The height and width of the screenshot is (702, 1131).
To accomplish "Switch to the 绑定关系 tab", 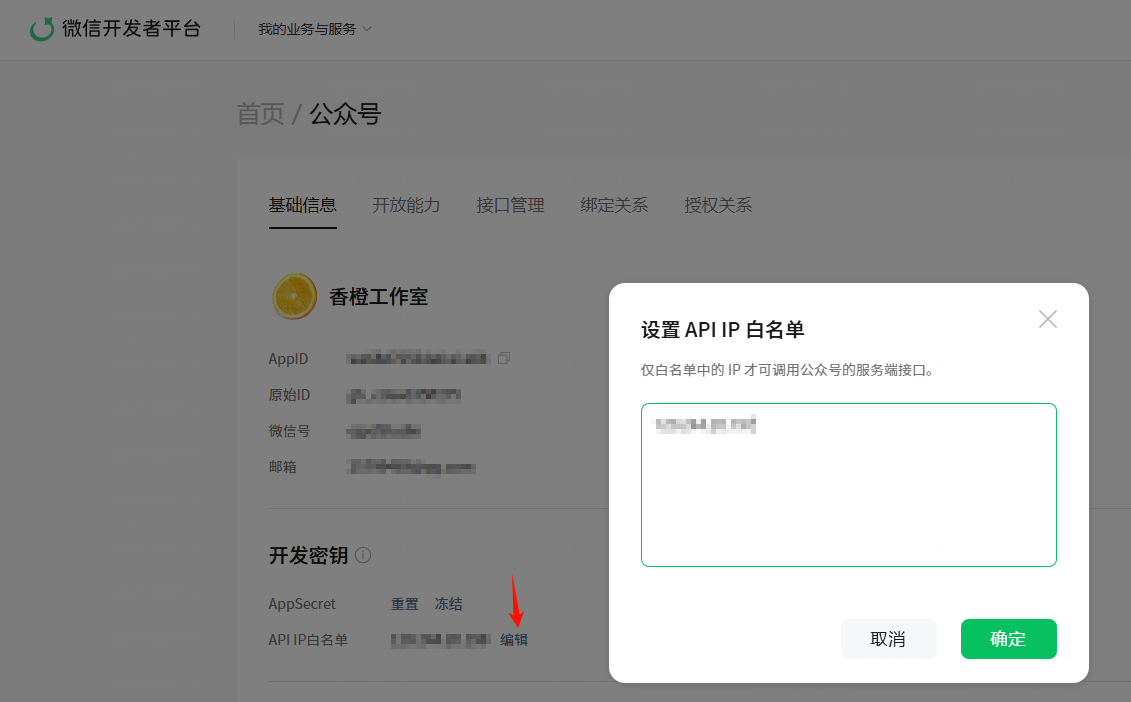I will pyautogui.click(x=614, y=205).
